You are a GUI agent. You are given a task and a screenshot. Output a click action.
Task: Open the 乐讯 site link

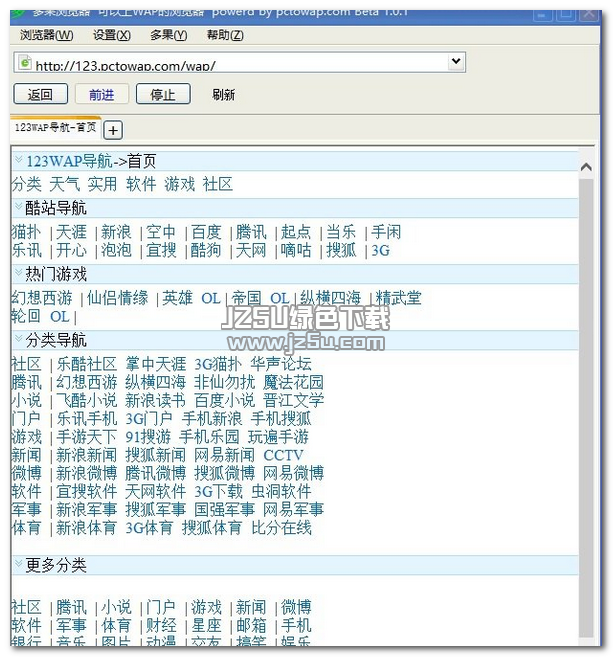click(x=26, y=250)
